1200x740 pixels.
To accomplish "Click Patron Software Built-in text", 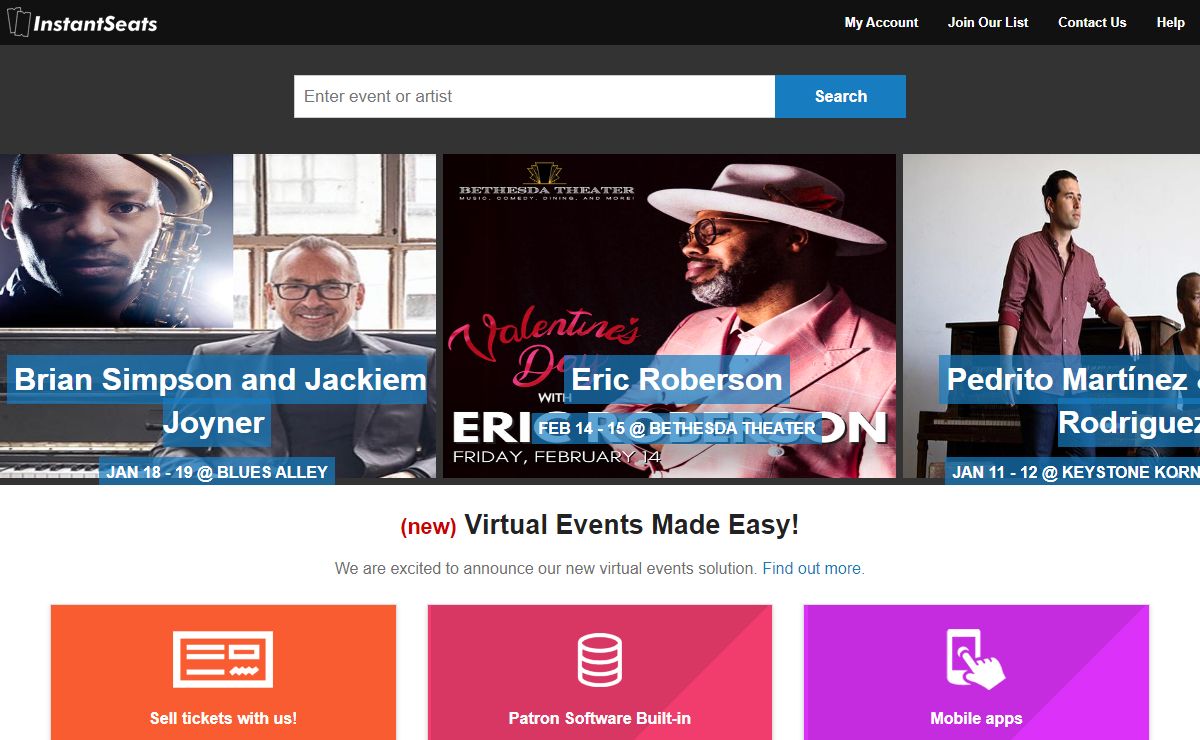I will 600,718.
